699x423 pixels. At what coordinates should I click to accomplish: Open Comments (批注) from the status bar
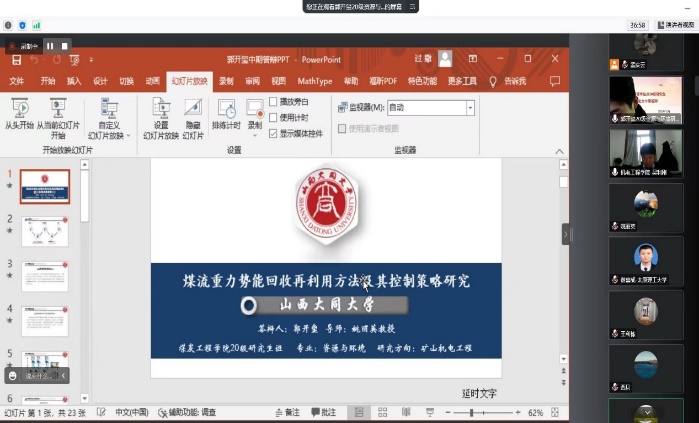325,412
